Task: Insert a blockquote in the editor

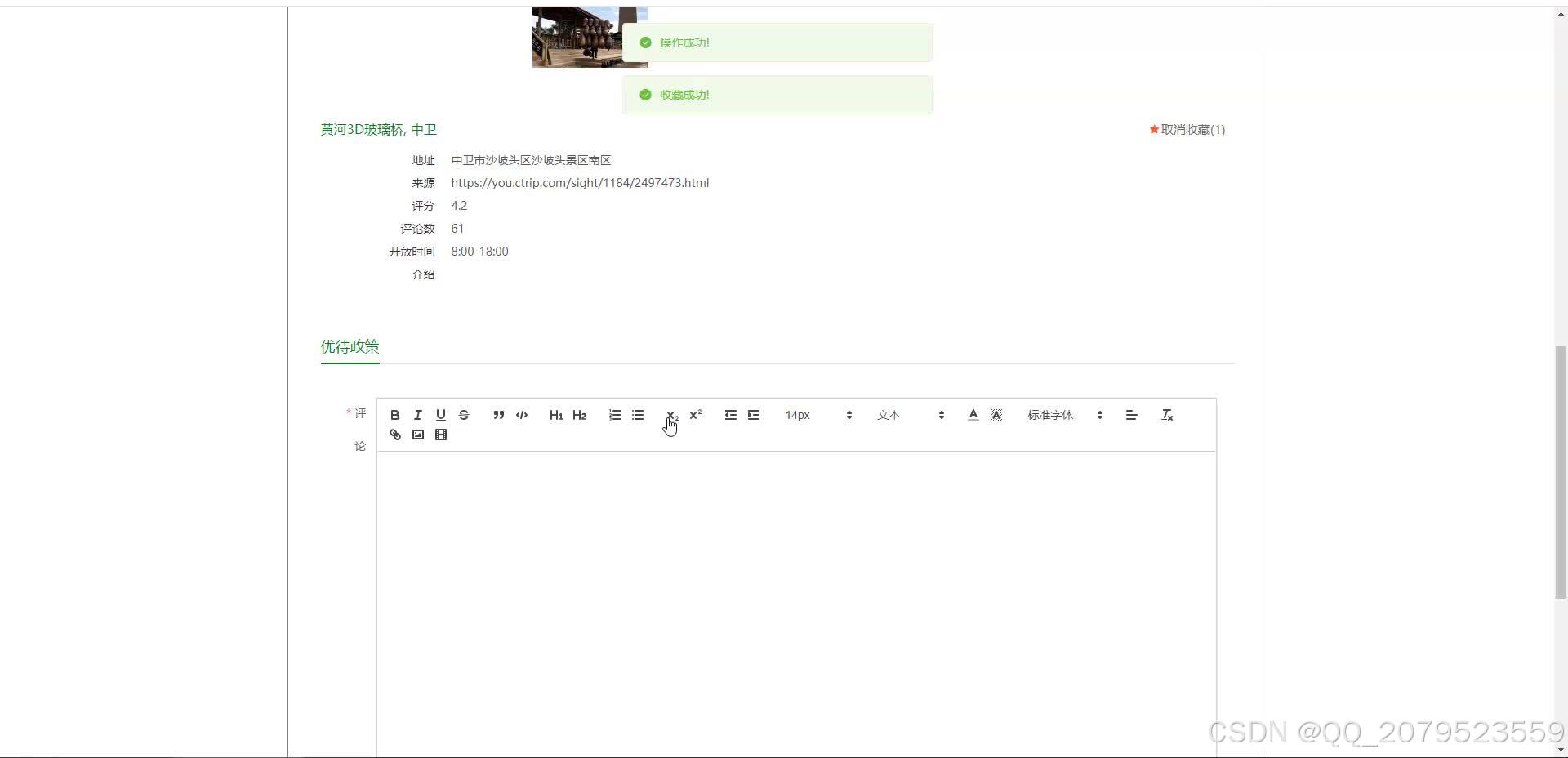Action: (x=499, y=415)
